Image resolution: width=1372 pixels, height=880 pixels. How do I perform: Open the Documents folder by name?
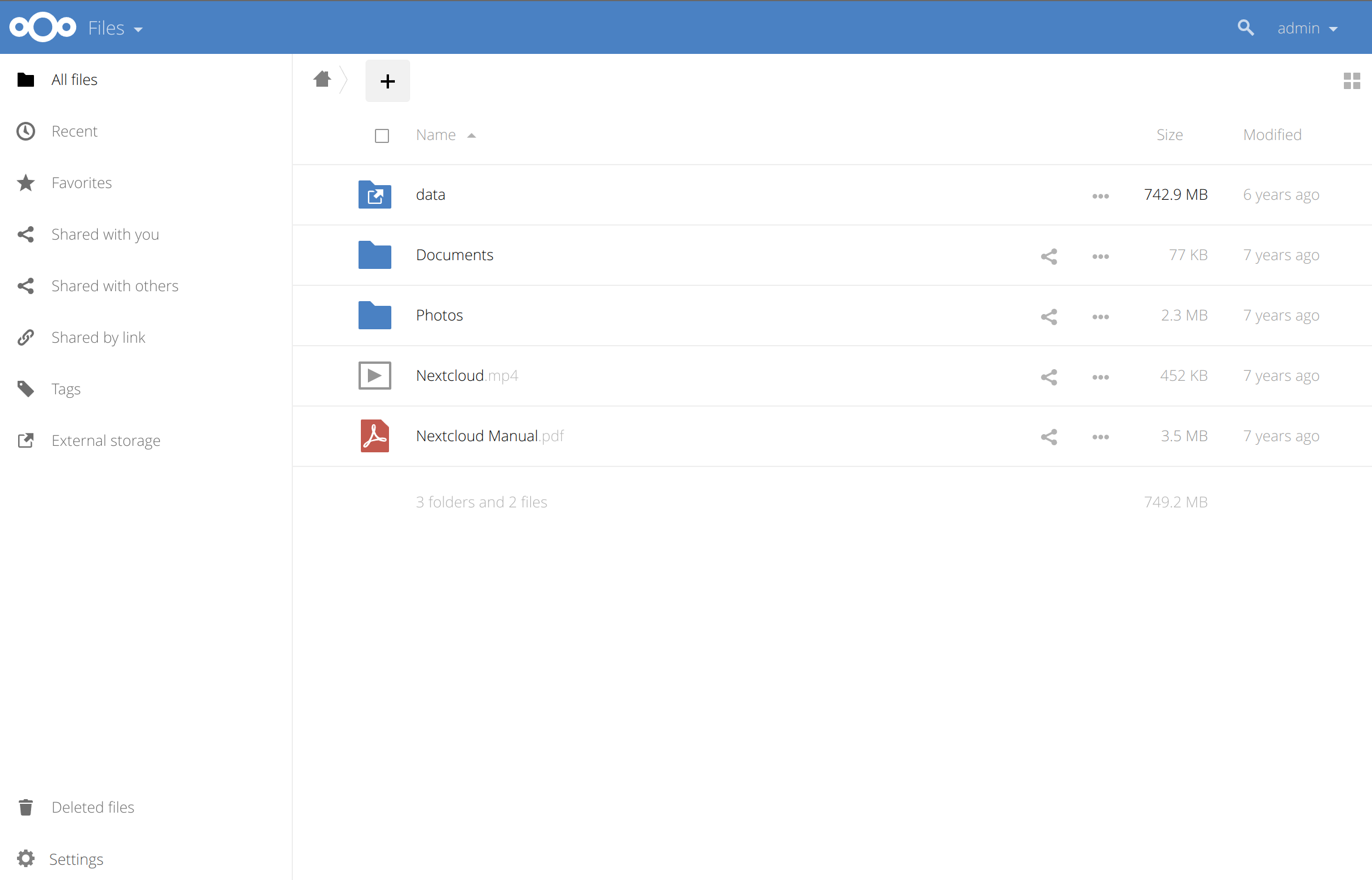pyautogui.click(x=455, y=255)
